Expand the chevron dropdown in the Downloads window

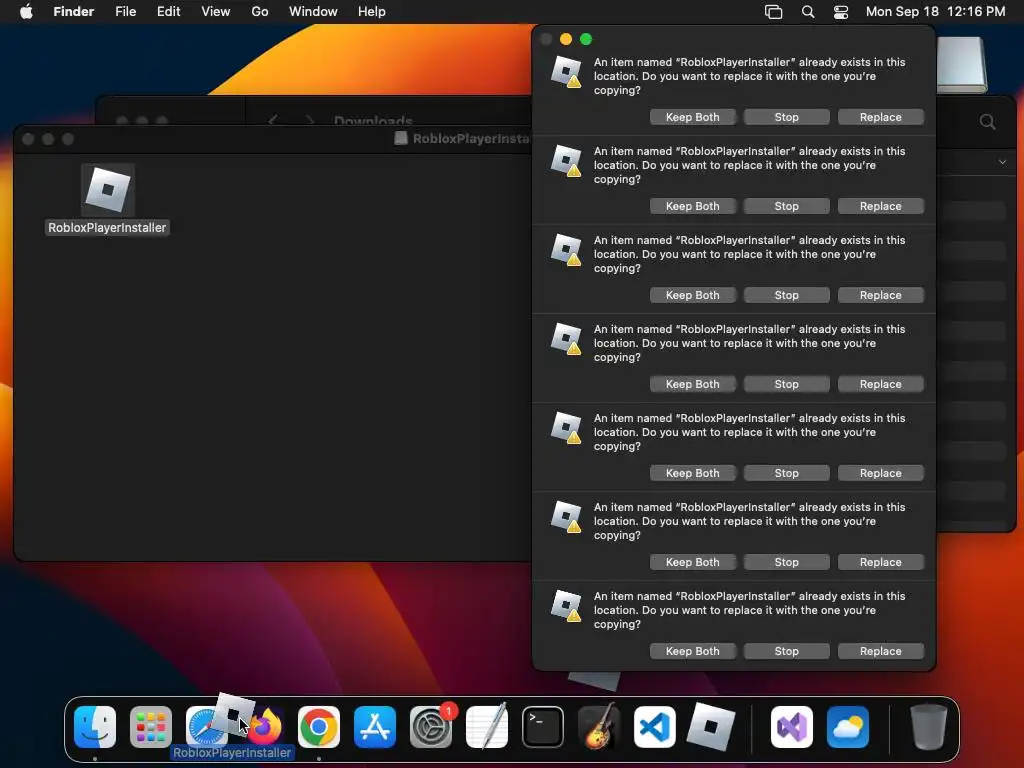(1002, 161)
